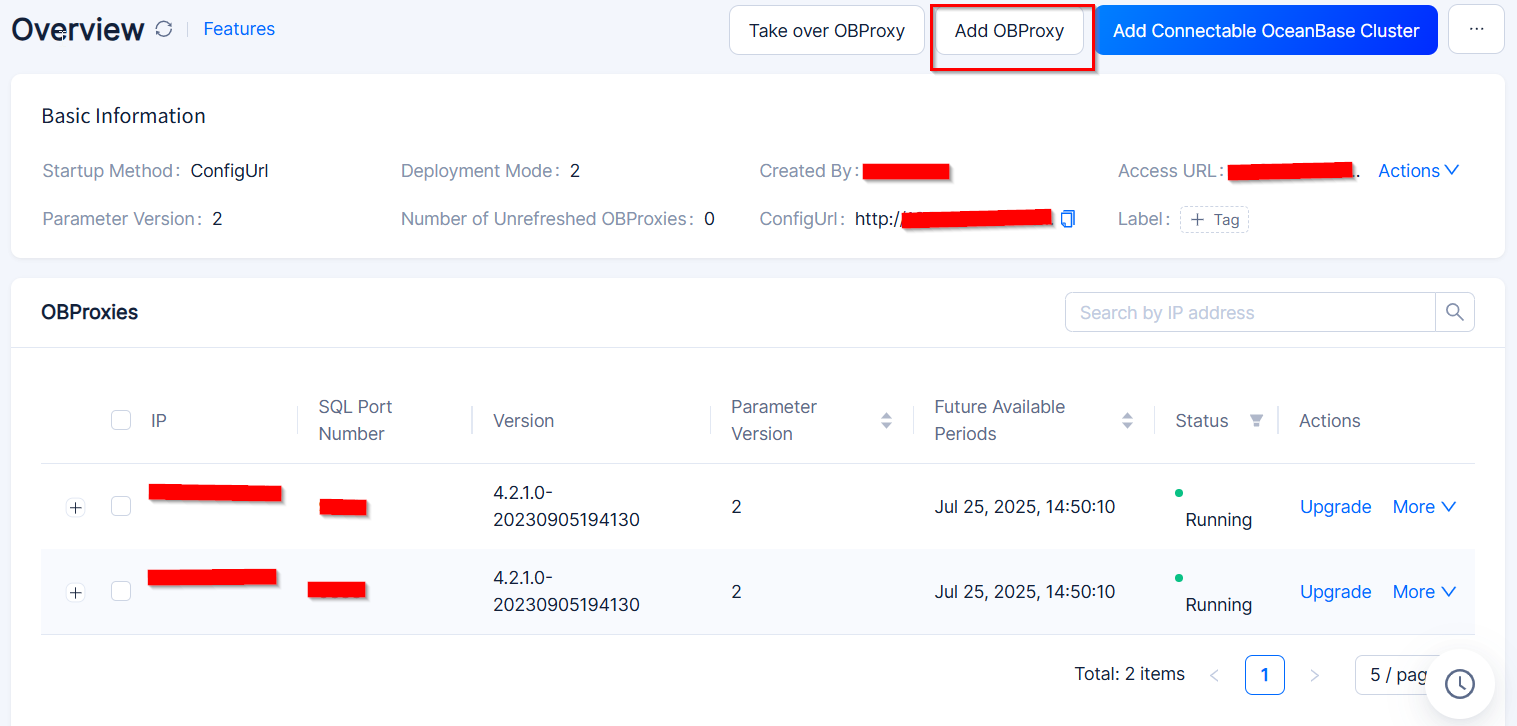Screen dimensions: 1517x726
Task: Select page 1 in pagination
Action: coord(1264,675)
